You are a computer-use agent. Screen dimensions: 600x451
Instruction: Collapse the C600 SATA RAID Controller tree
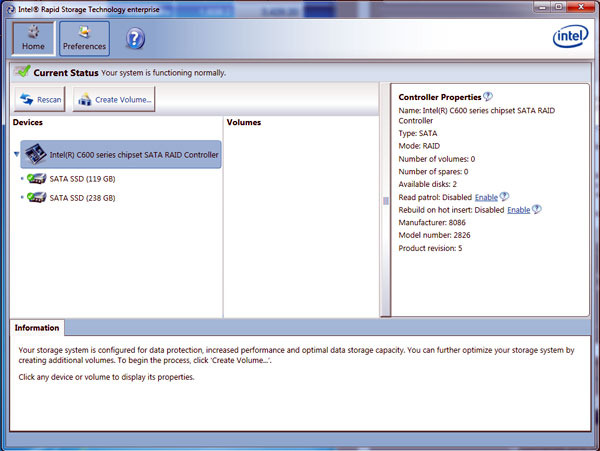(x=16, y=154)
